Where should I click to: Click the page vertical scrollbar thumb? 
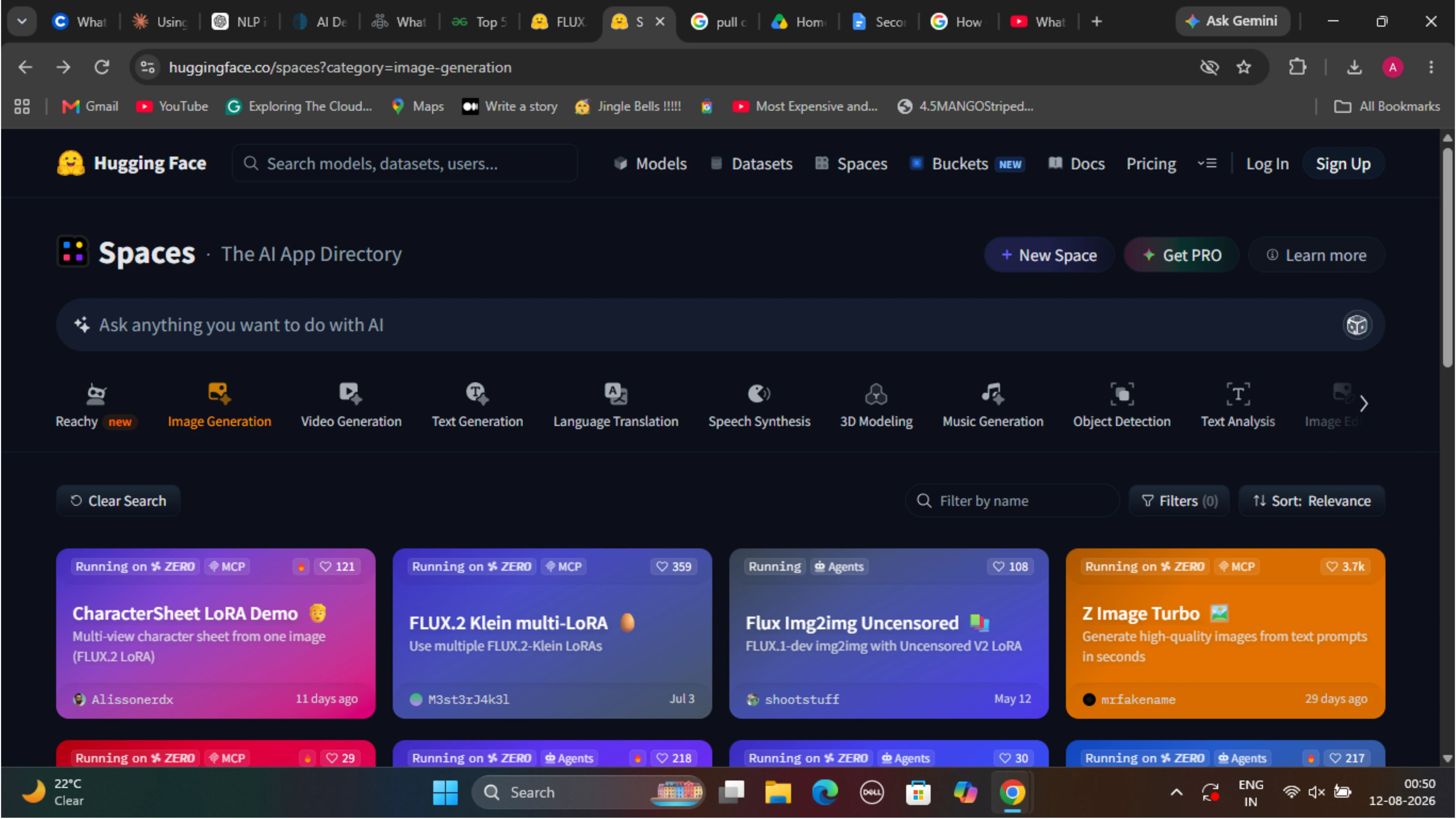[x=1447, y=257]
